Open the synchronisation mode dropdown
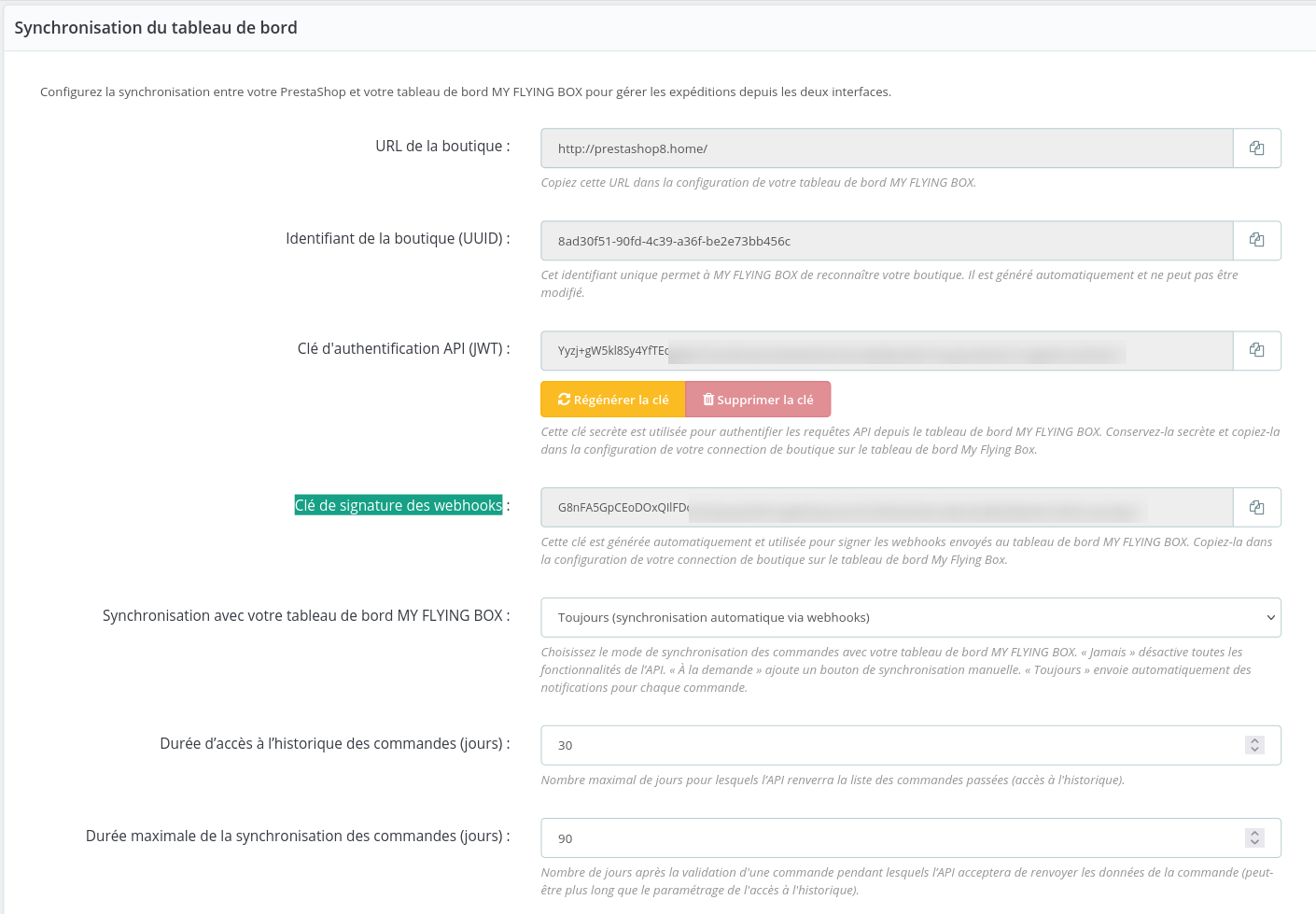This screenshot has height=914, width=1316. tap(910, 618)
